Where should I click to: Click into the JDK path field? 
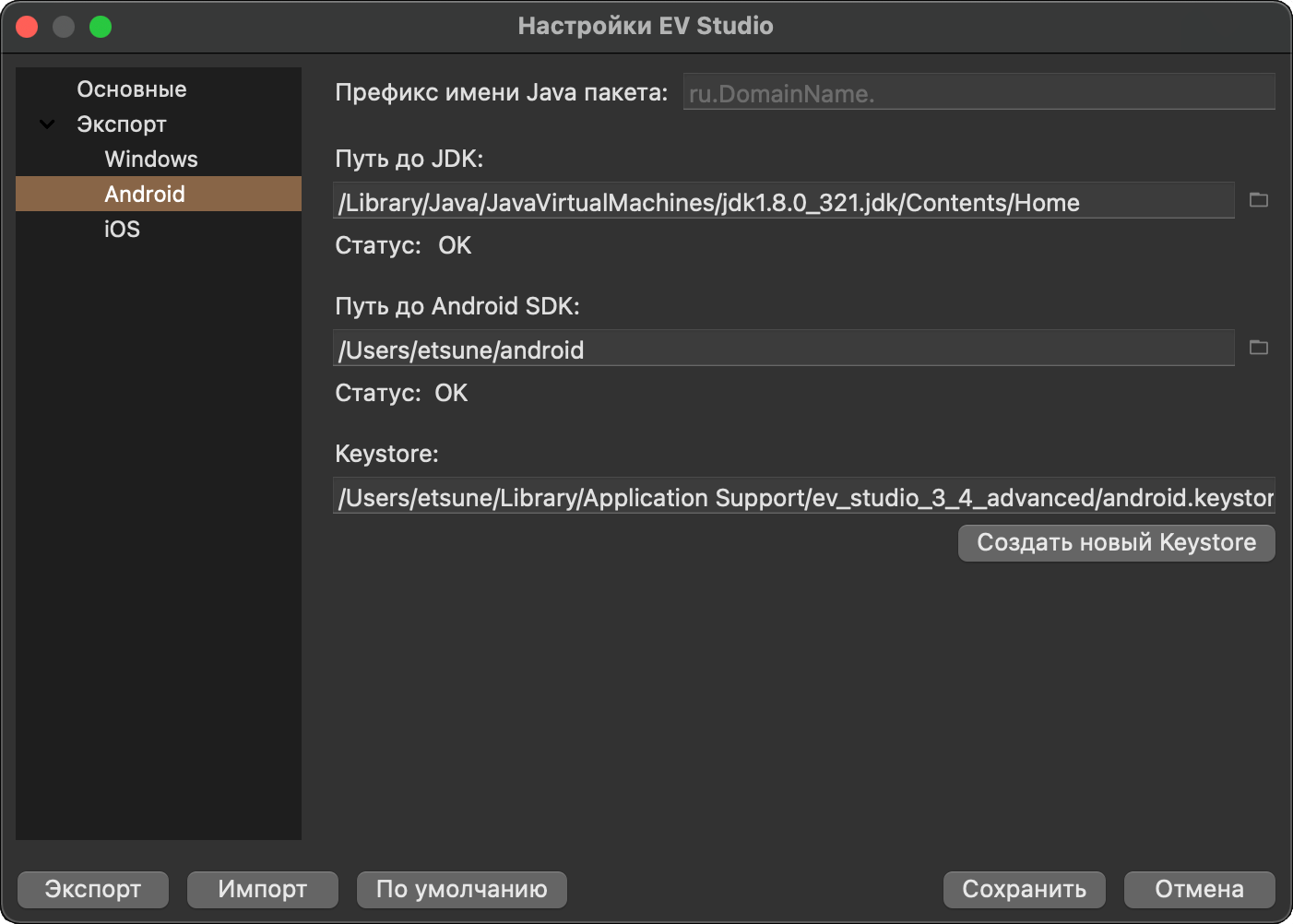(x=782, y=202)
